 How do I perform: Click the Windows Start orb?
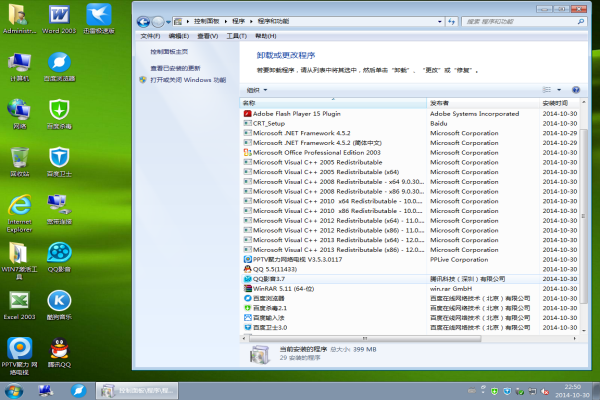point(13,391)
